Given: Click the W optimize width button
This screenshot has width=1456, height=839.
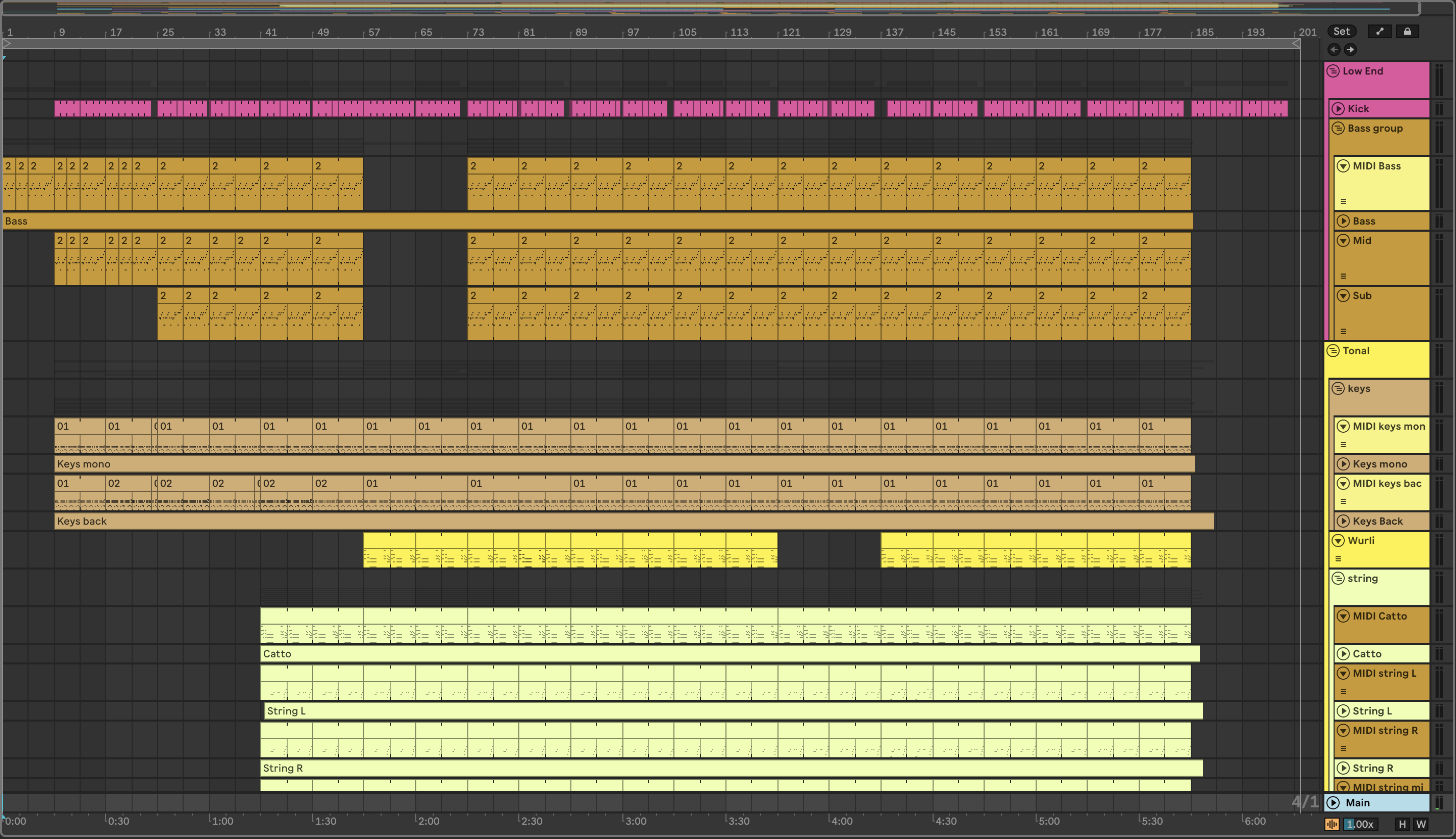Looking at the screenshot, I should (1421, 824).
